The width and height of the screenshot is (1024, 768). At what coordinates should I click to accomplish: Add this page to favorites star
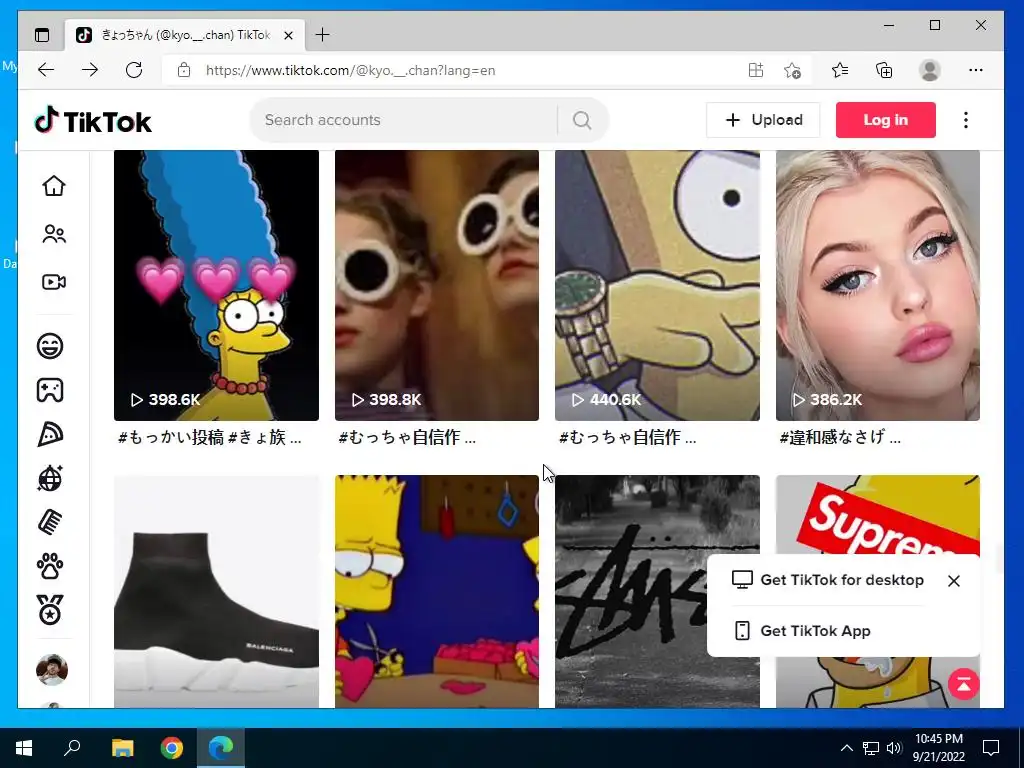(x=792, y=70)
